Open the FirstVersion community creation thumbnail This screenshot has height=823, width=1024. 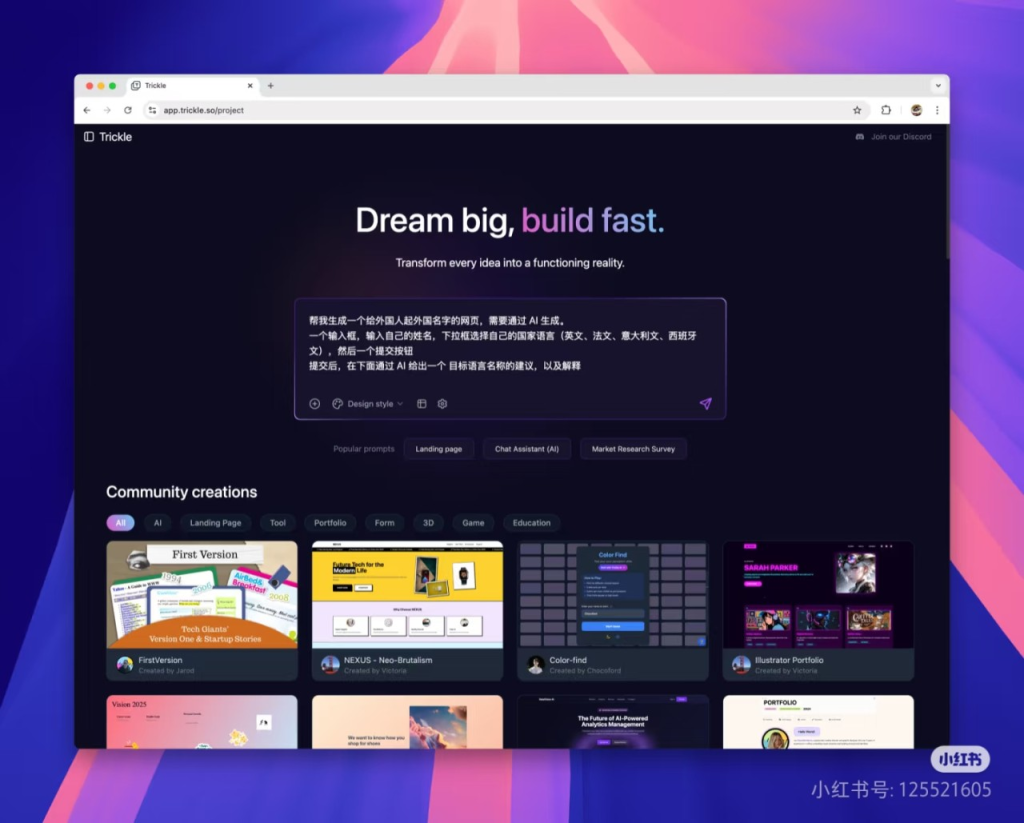202,595
